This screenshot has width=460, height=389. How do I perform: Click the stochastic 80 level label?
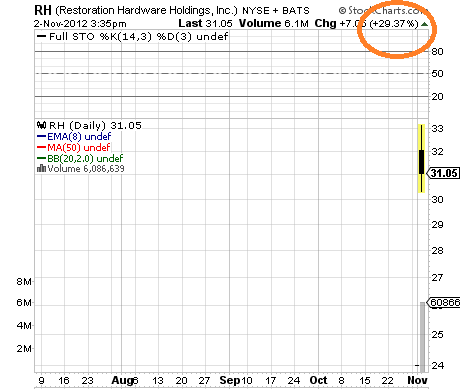pos(437,52)
